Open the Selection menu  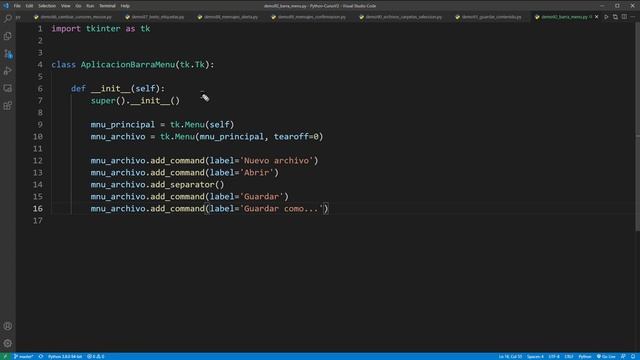[x=47, y=6]
